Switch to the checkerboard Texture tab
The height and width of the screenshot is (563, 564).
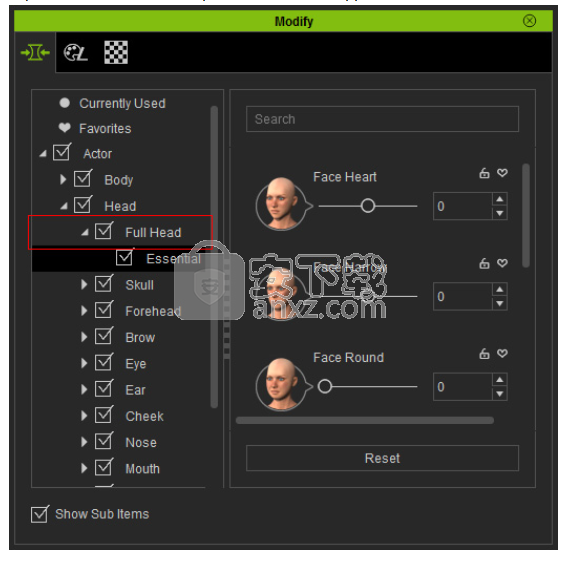tap(116, 52)
